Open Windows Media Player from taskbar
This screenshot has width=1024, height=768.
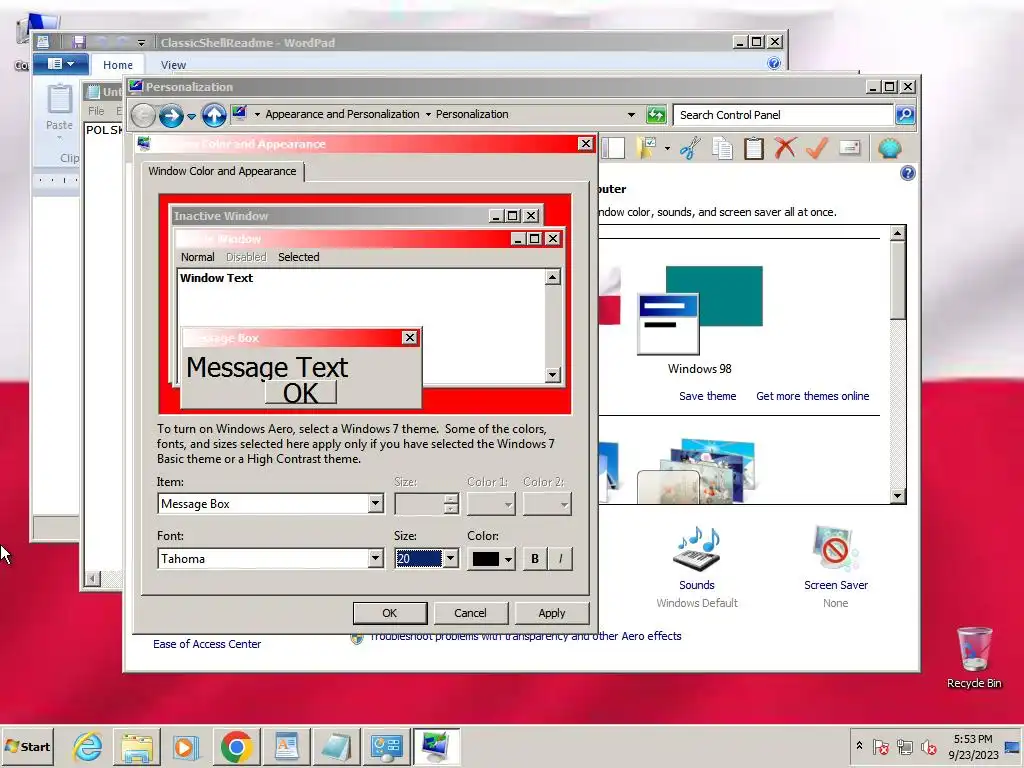click(x=186, y=746)
